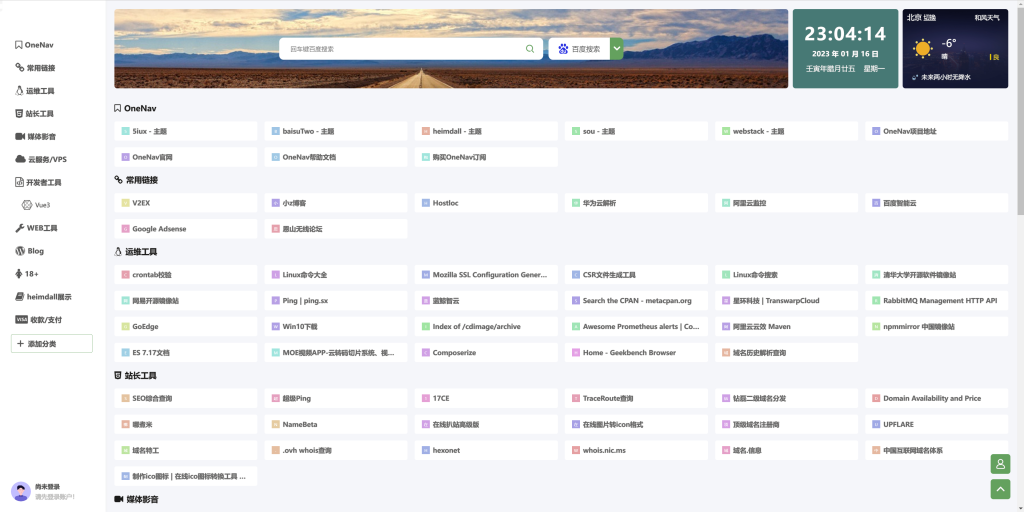Open OneNav官网 link

tap(185, 157)
